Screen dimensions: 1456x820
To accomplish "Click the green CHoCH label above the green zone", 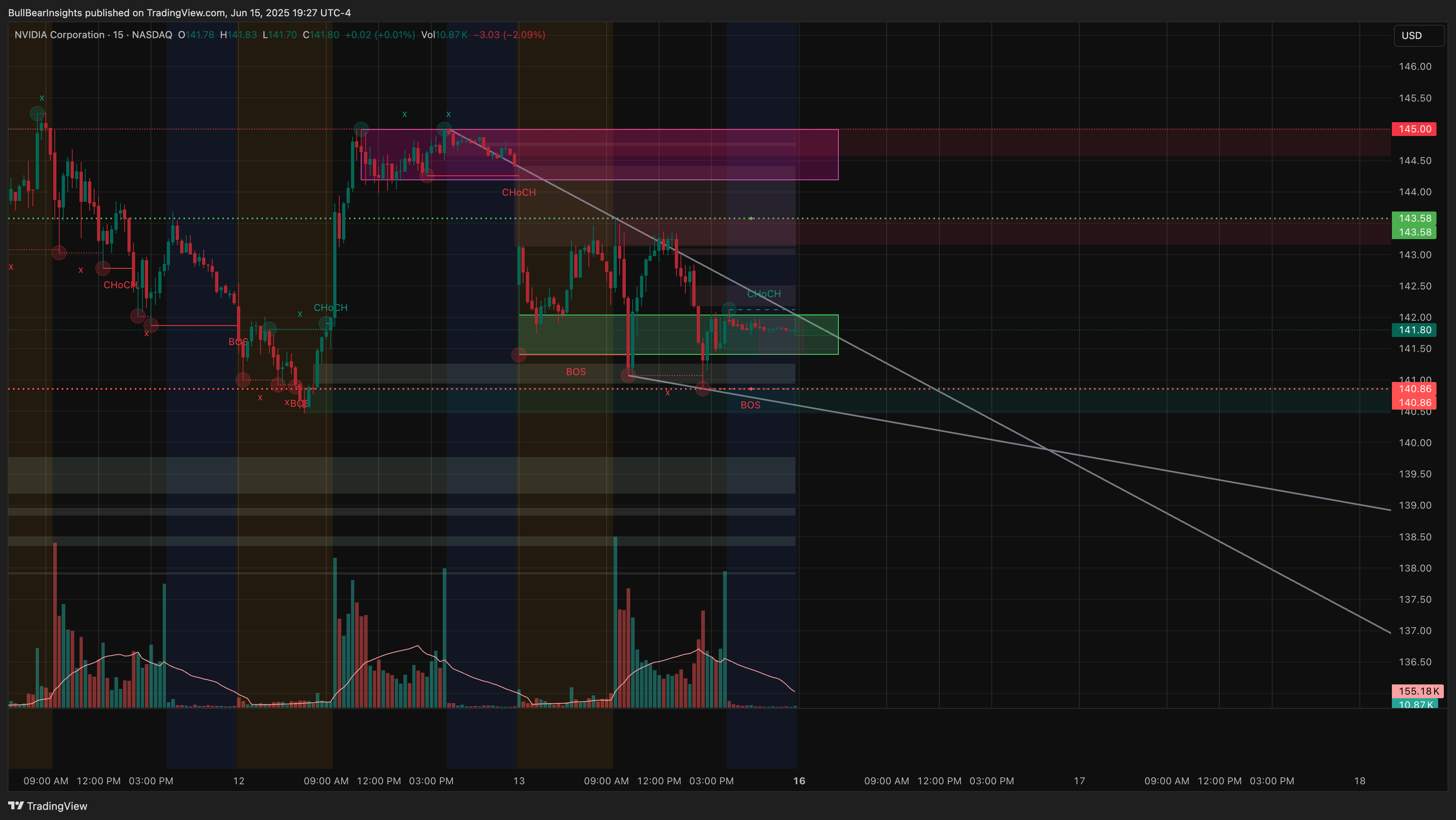I will tap(764, 293).
